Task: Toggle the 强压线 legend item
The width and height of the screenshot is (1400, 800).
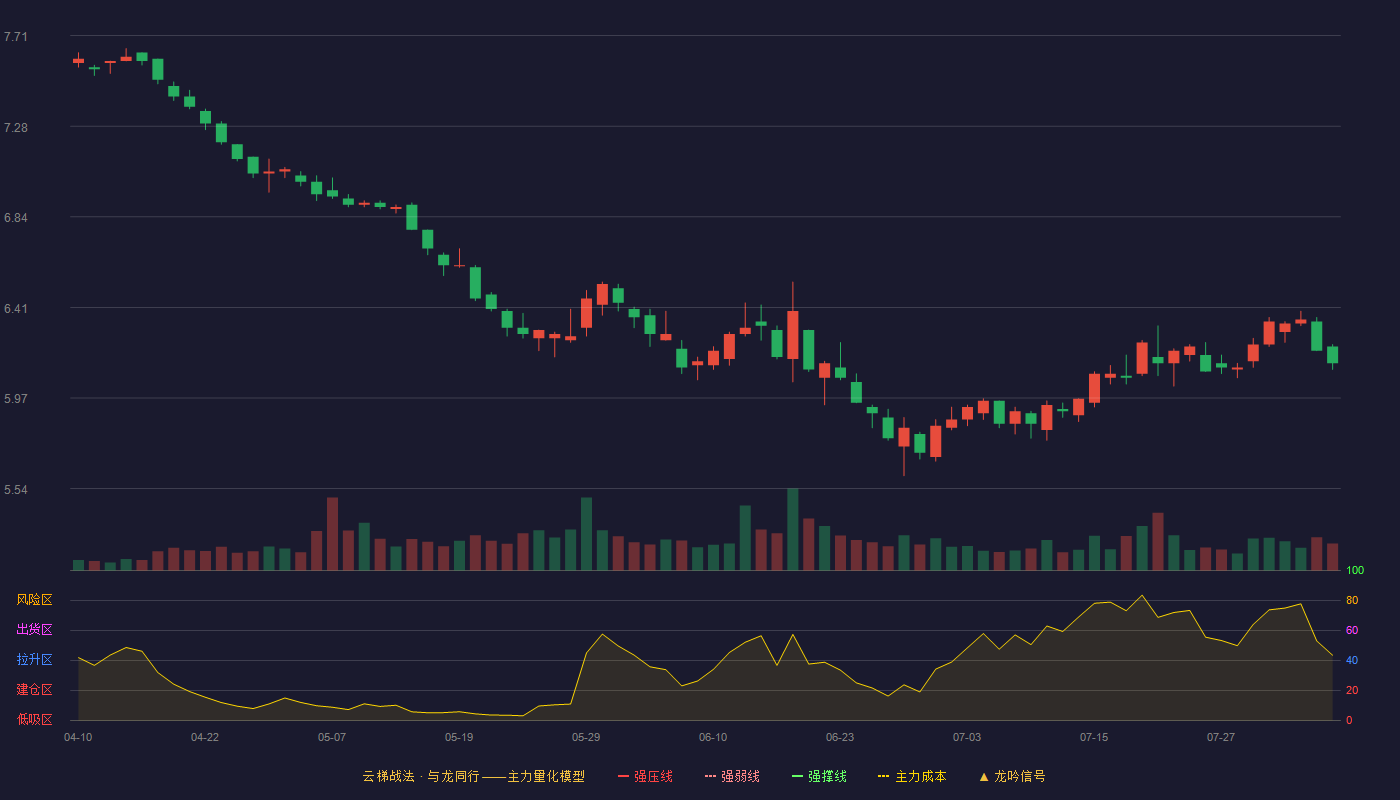Action: coord(645,776)
